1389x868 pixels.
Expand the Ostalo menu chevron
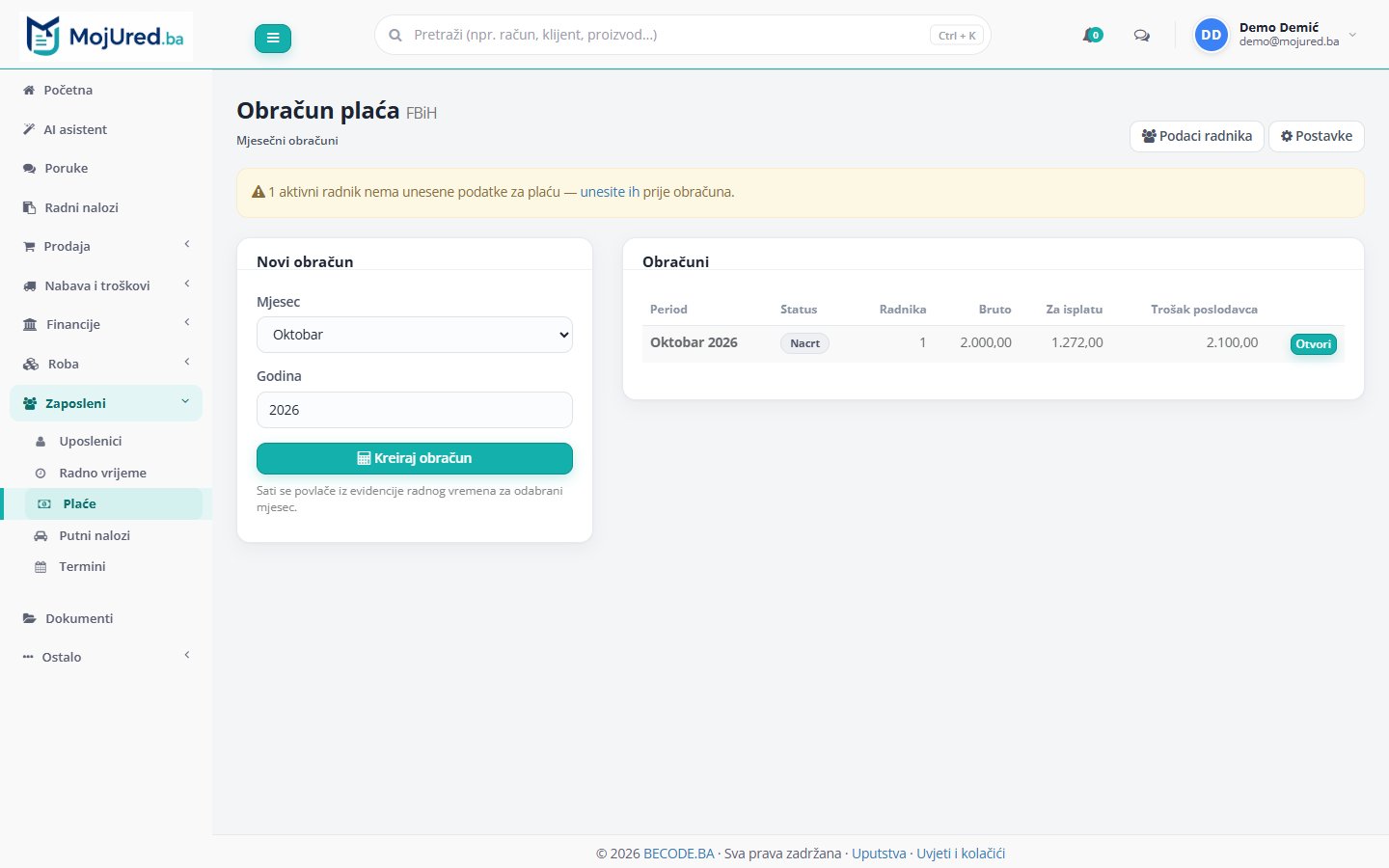187,656
